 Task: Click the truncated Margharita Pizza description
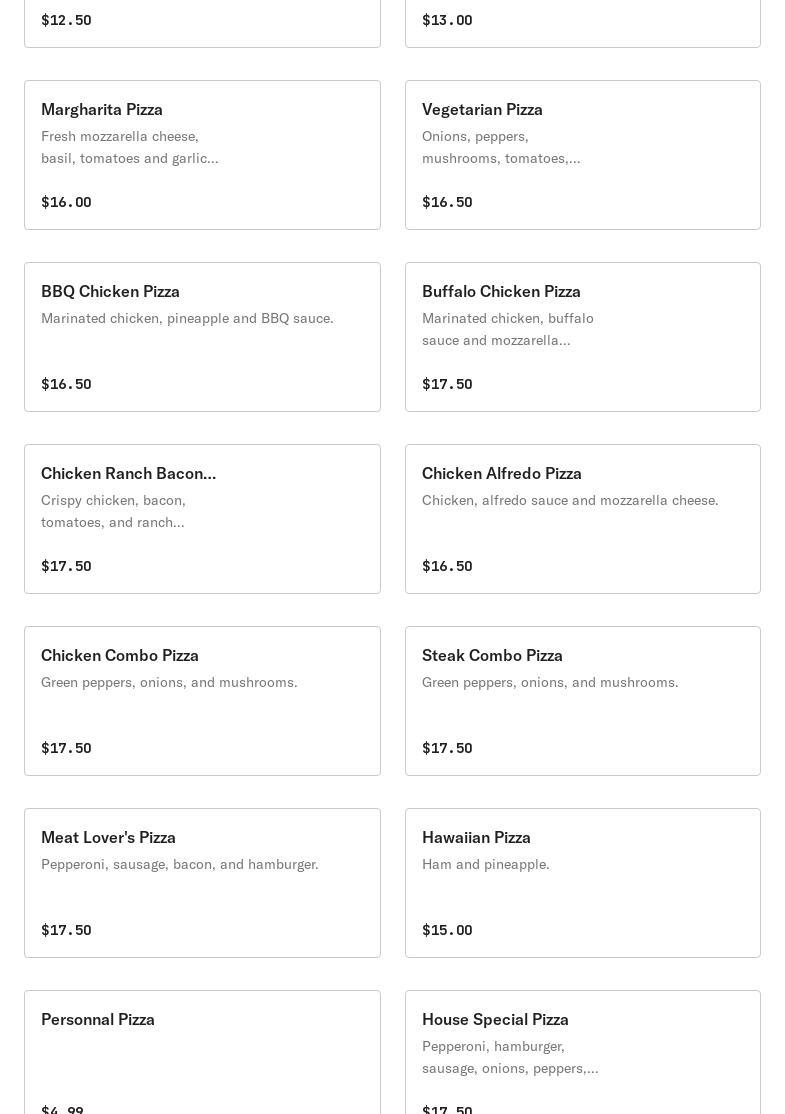tap(130, 147)
